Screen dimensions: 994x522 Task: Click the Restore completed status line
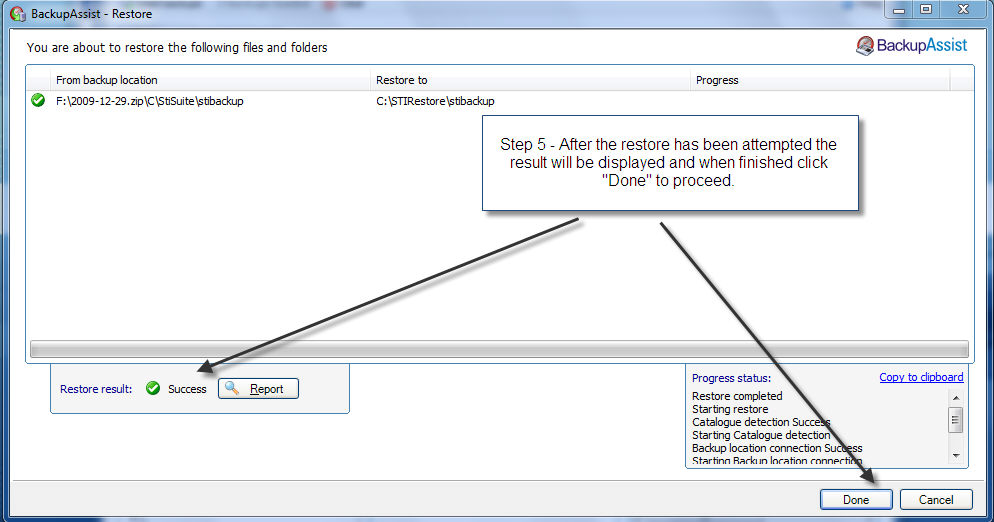[x=737, y=396]
